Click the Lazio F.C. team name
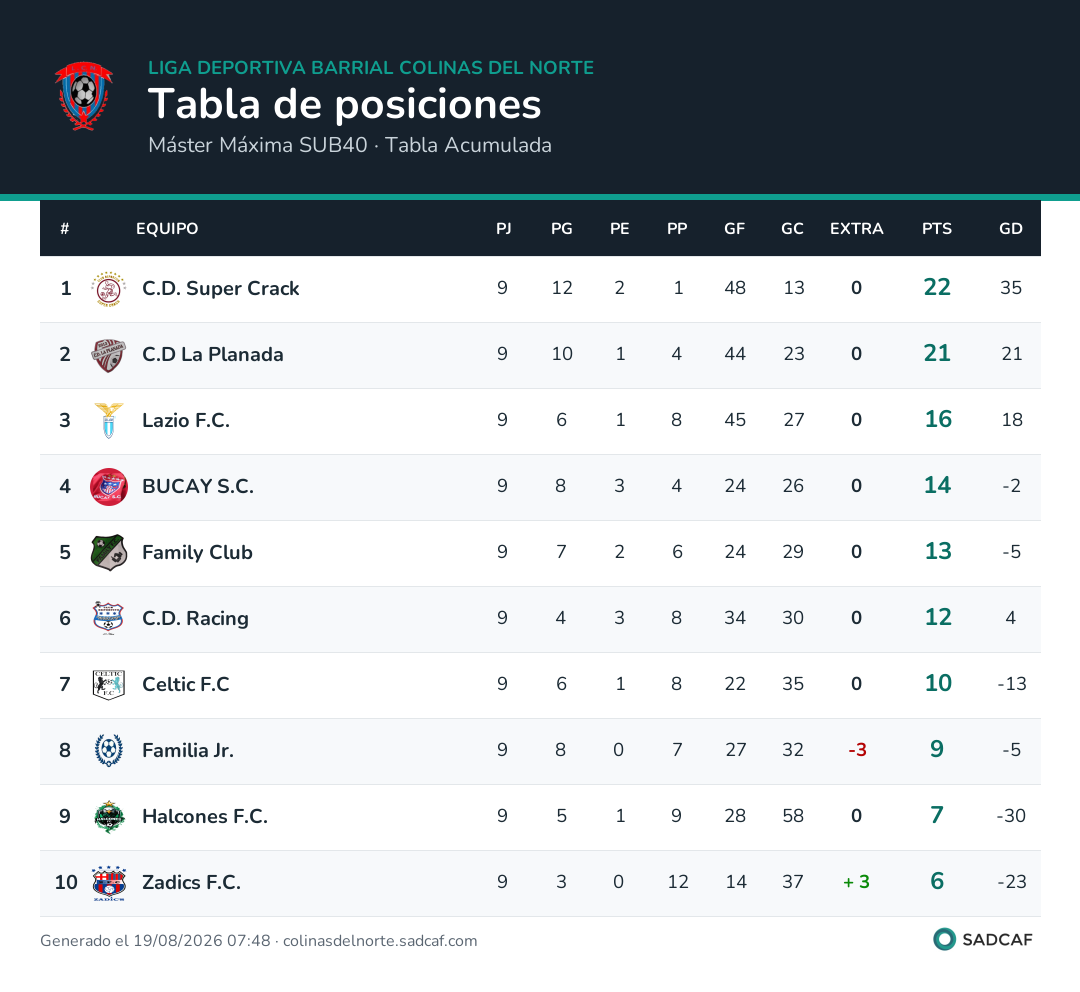This screenshot has width=1080, height=992. (186, 420)
